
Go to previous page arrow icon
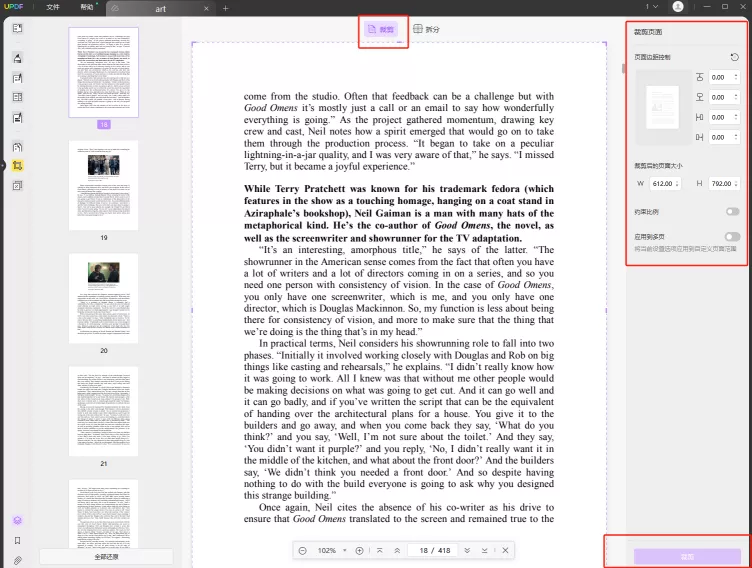click(x=397, y=551)
